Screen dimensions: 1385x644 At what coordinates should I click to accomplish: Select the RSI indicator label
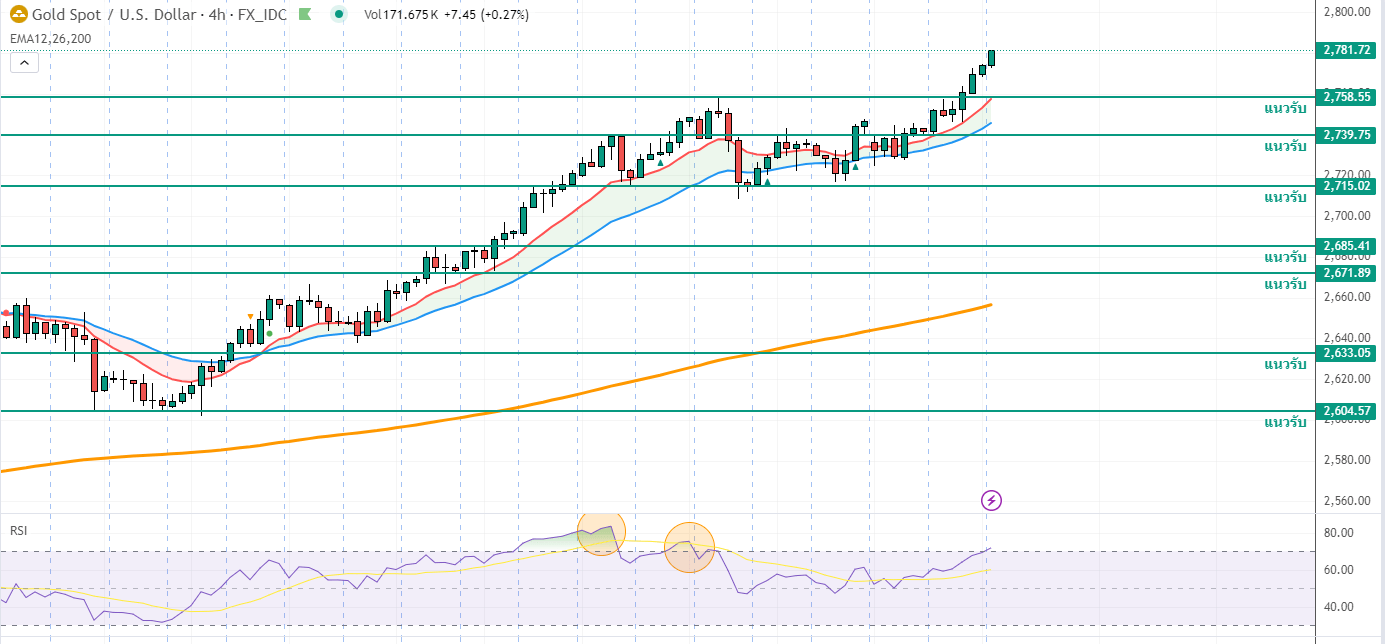(x=18, y=530)
